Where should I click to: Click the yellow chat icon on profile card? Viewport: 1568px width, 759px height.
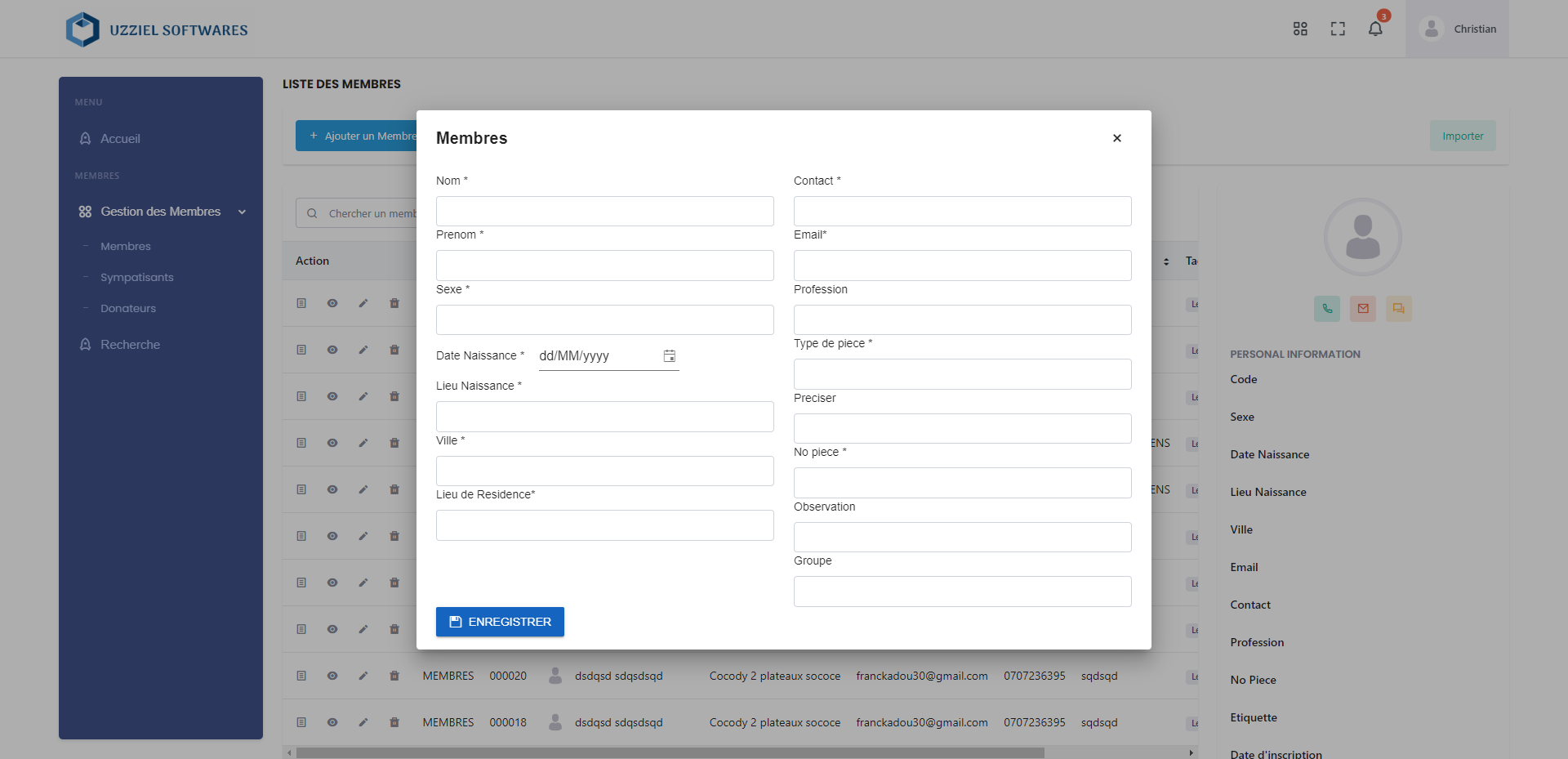(x=1398, y=309)
